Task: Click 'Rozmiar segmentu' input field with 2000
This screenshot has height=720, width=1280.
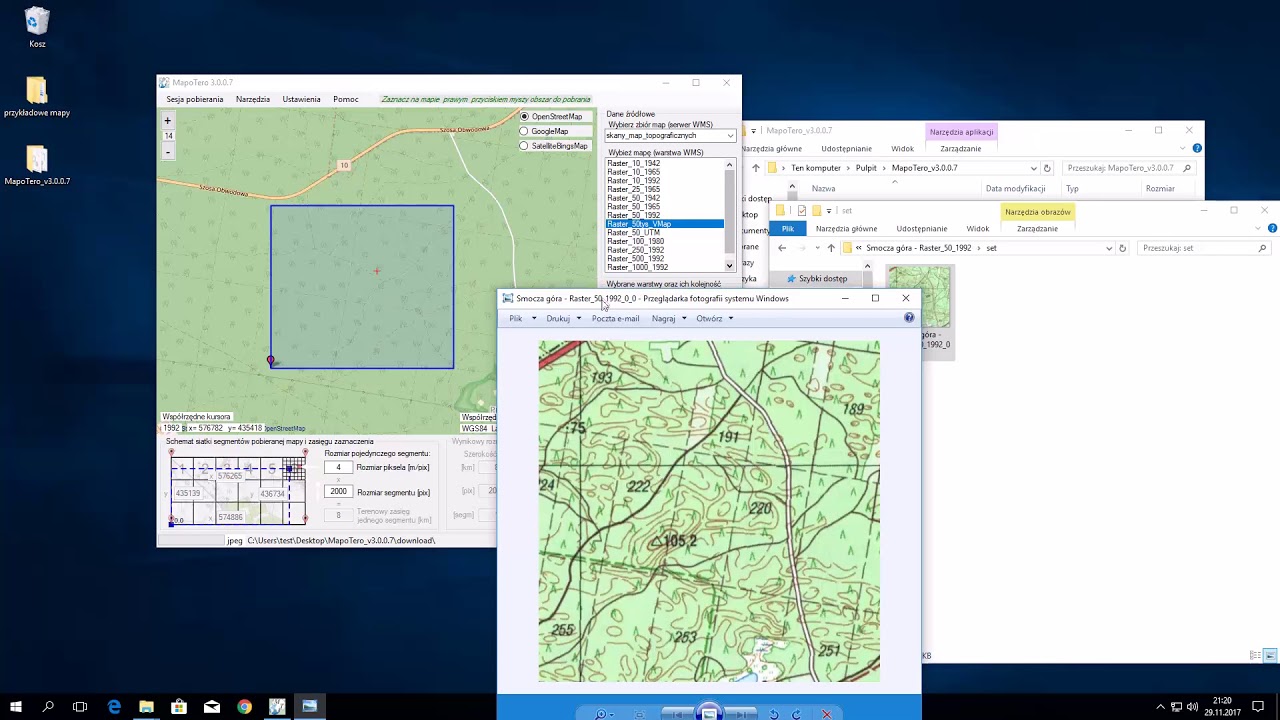Action: [x=339, y=492]
